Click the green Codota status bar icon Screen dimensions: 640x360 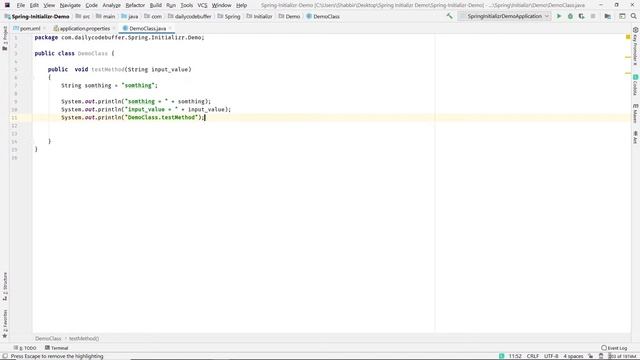[502, 356]
